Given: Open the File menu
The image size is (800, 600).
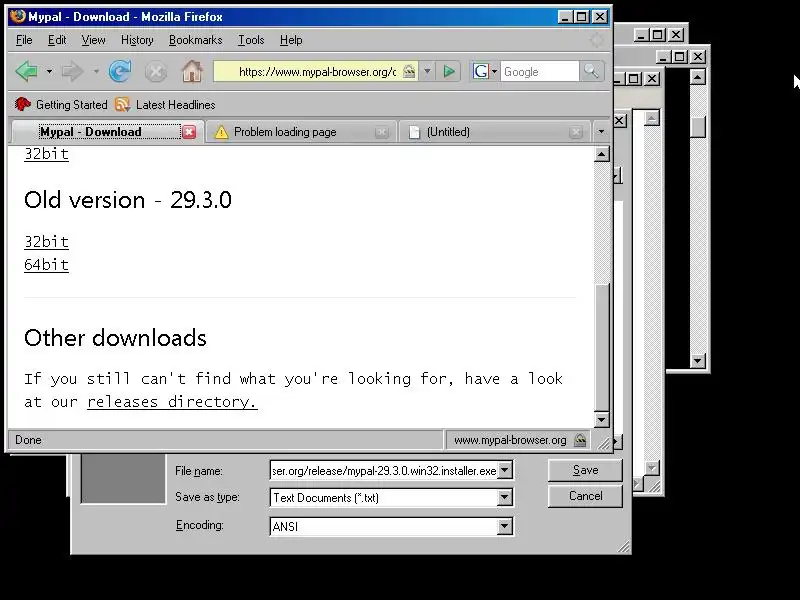Looking at the screenshot, I should tap(24, 40).
